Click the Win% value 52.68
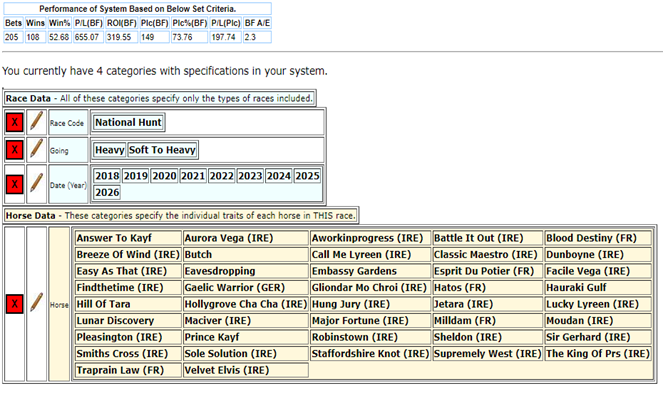Viewport: 663px width, 398px height. (x=60, y=37)
